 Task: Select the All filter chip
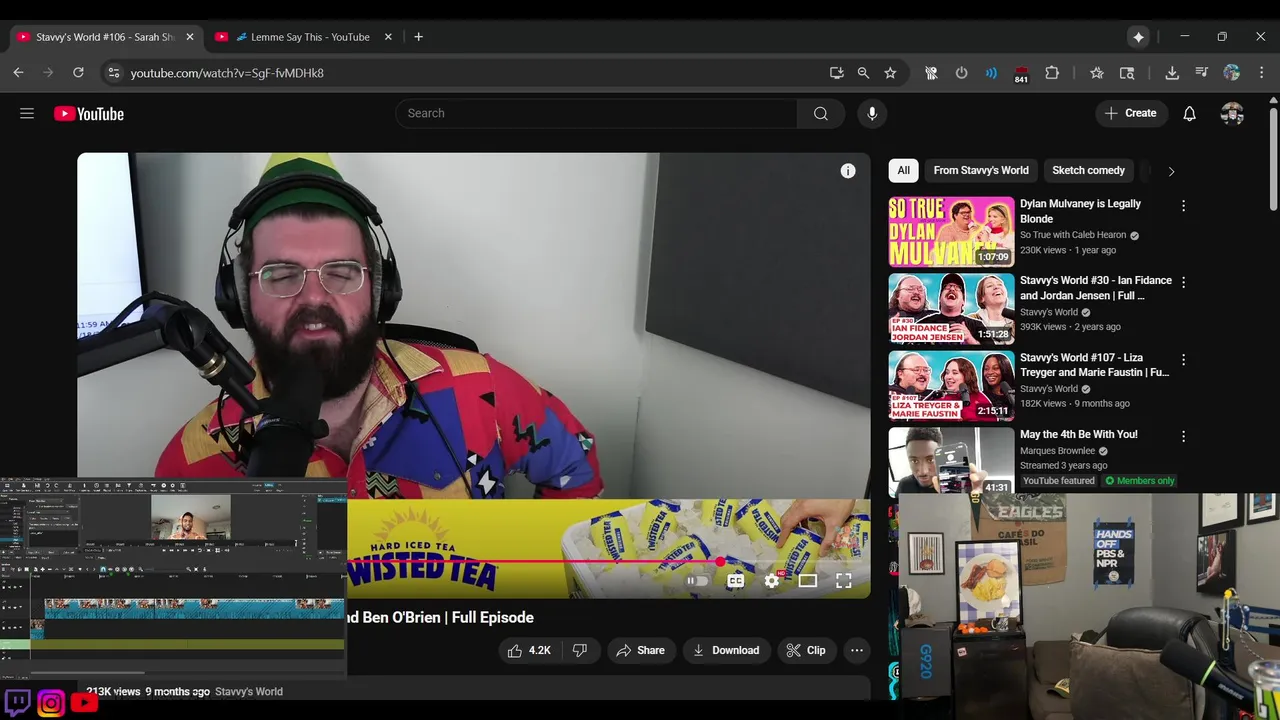[x=903, y=171]
